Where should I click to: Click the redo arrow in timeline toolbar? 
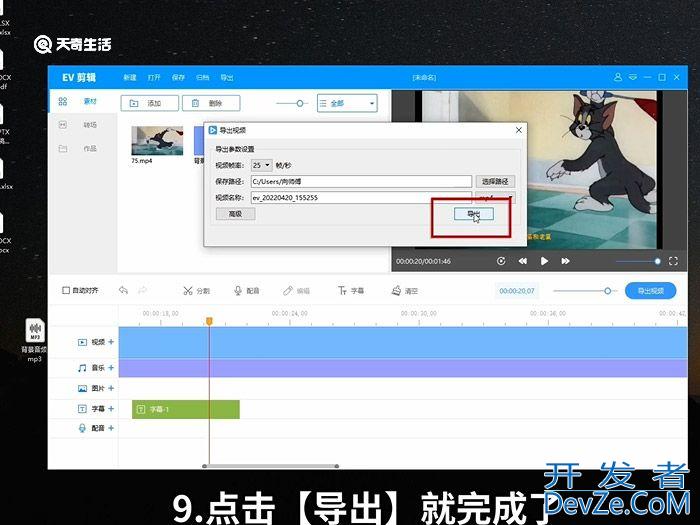pyautogui.click(x=142, y=291)
